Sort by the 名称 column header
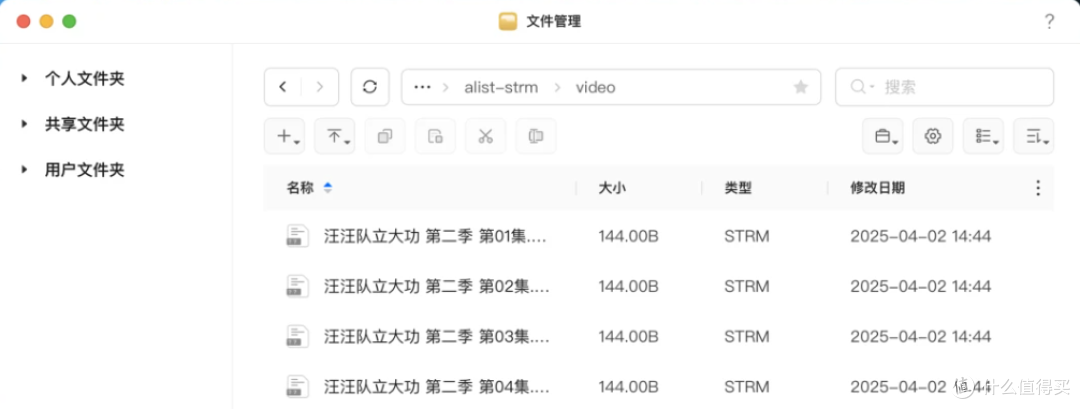1080x409 pixels. (300, 188)
